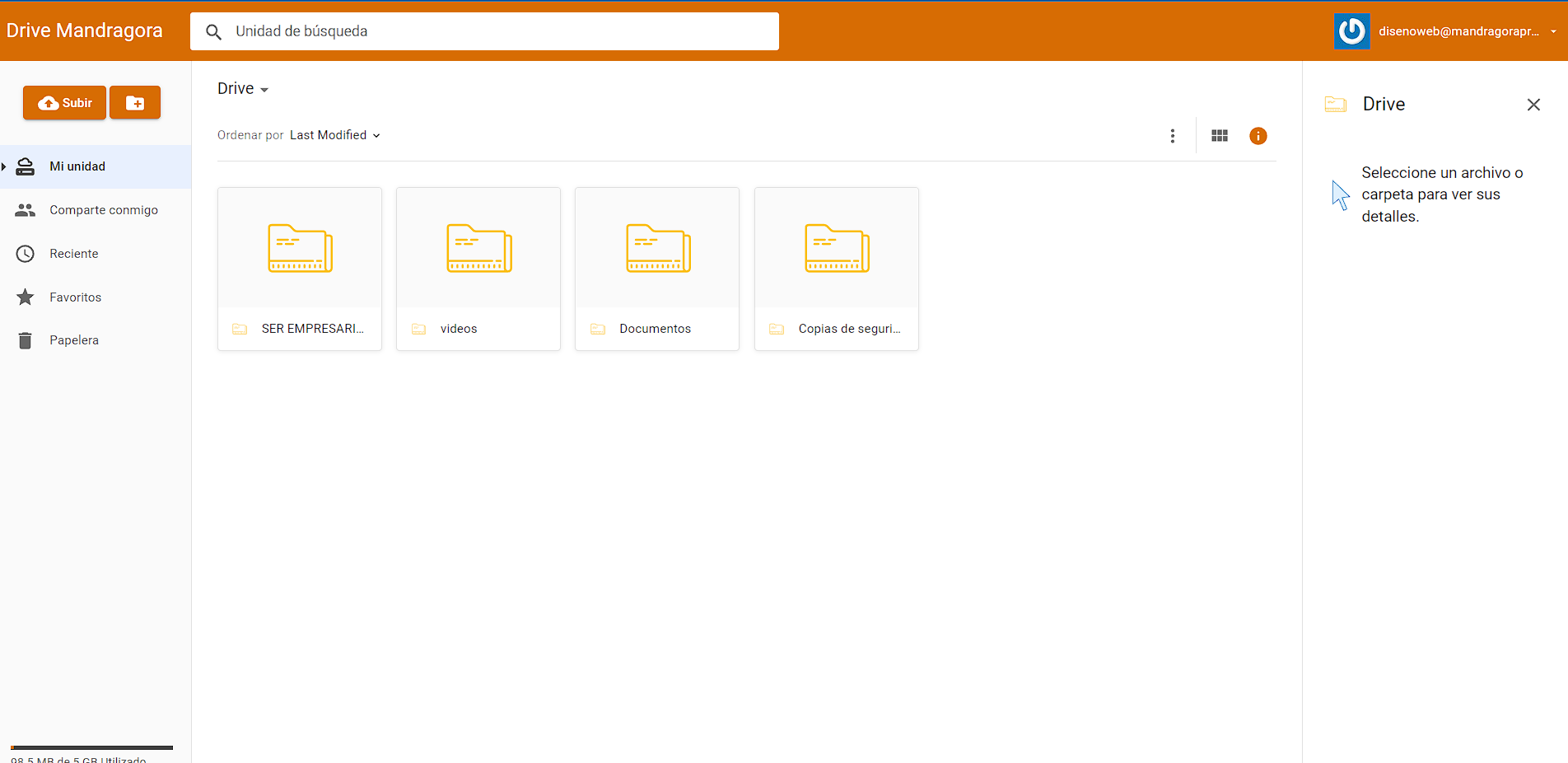Click the Subir upload button
Image resolution: width=1568 pixels, height=763 pixels.
(x=64, y=102)
